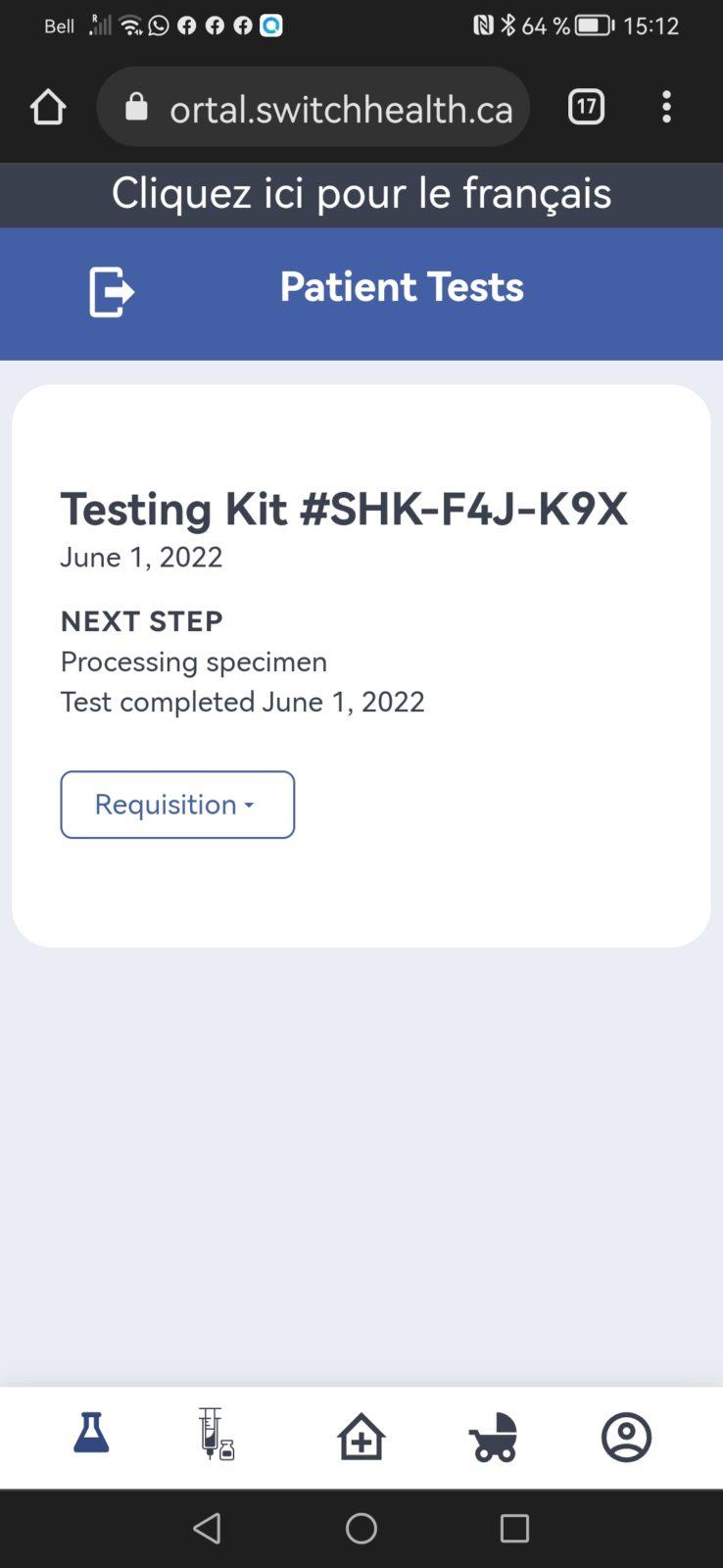Viewport: 723px width, 1568px height.
Task: Open the user profile tab
Action: pos(626,1438)
